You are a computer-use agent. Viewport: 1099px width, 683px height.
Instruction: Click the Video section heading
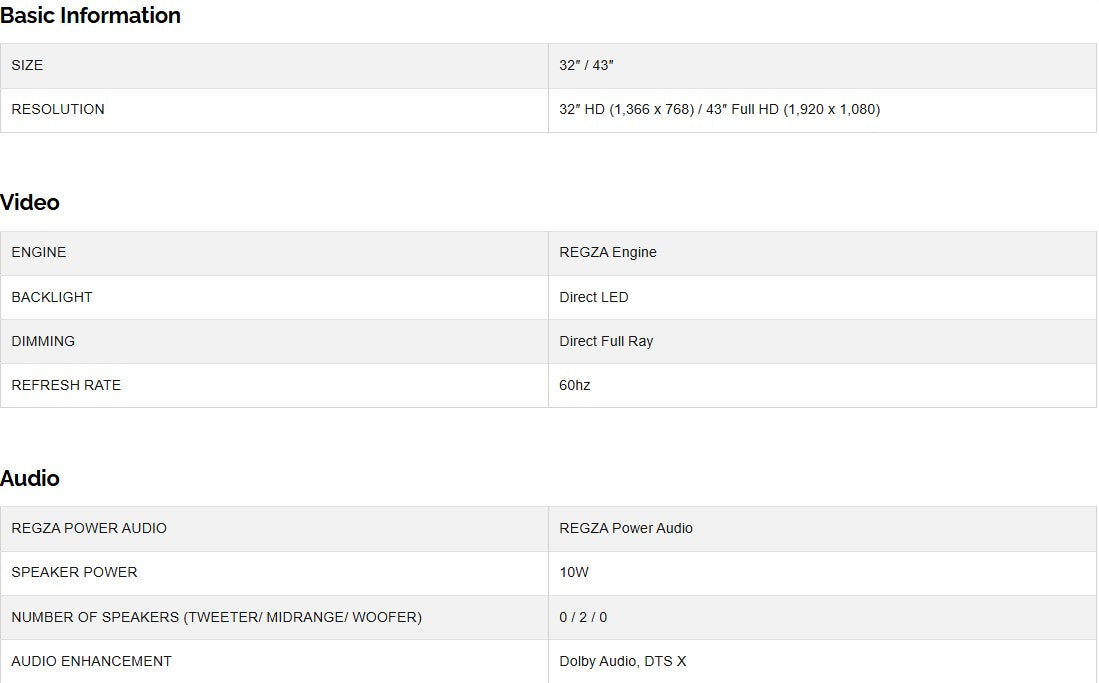[30, 202]
